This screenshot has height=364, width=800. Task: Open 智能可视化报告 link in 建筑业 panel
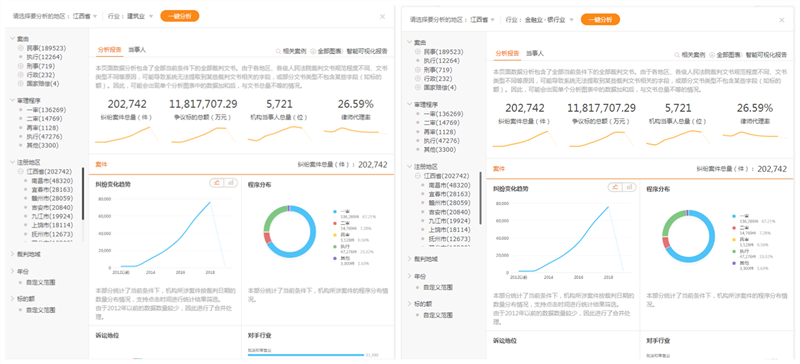click(367, 51)
